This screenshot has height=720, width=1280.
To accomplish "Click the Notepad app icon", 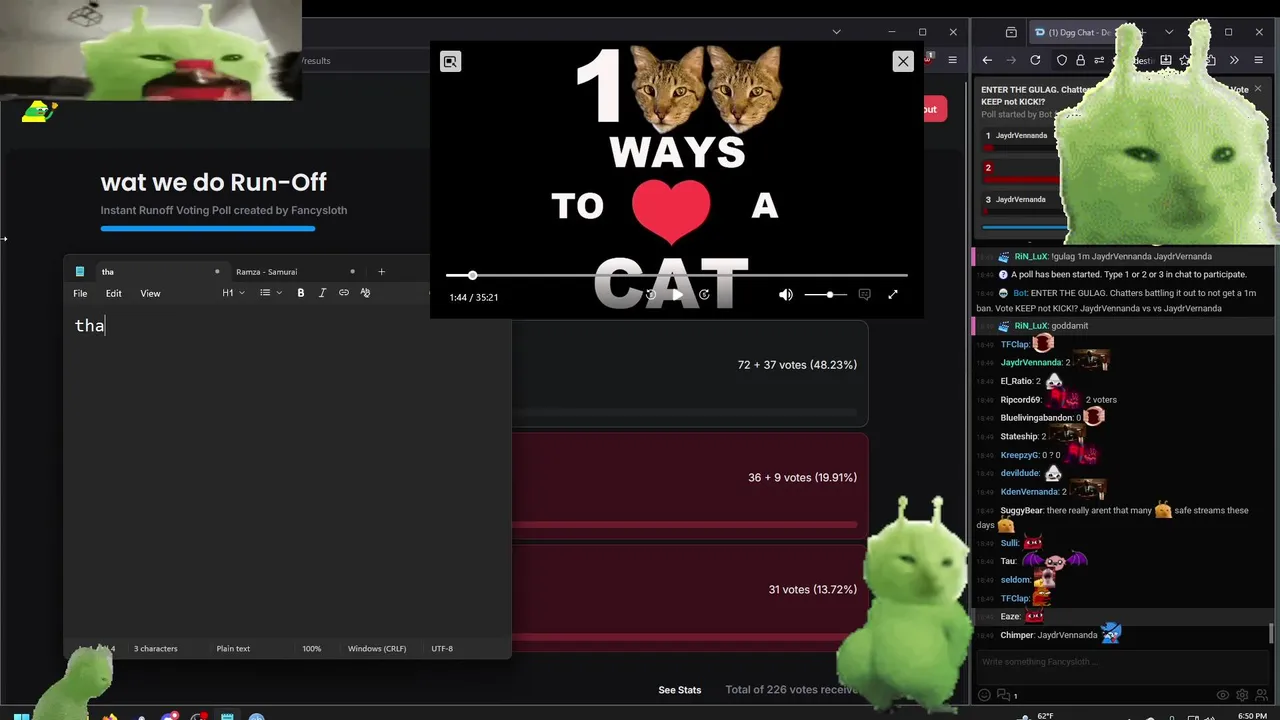I will 80,272.
